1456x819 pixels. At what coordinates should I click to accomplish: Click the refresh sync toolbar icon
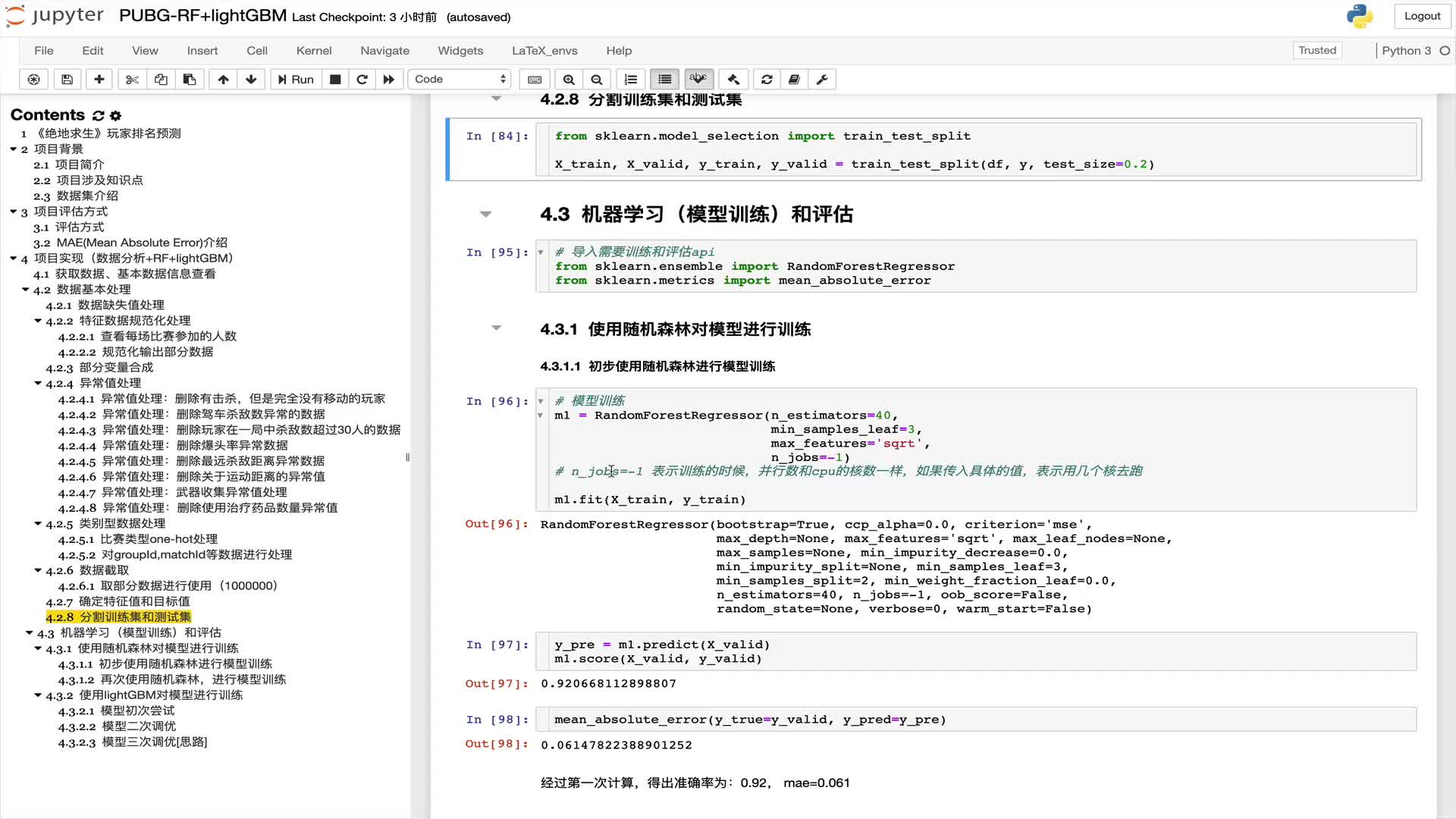(x=767, y=79)
